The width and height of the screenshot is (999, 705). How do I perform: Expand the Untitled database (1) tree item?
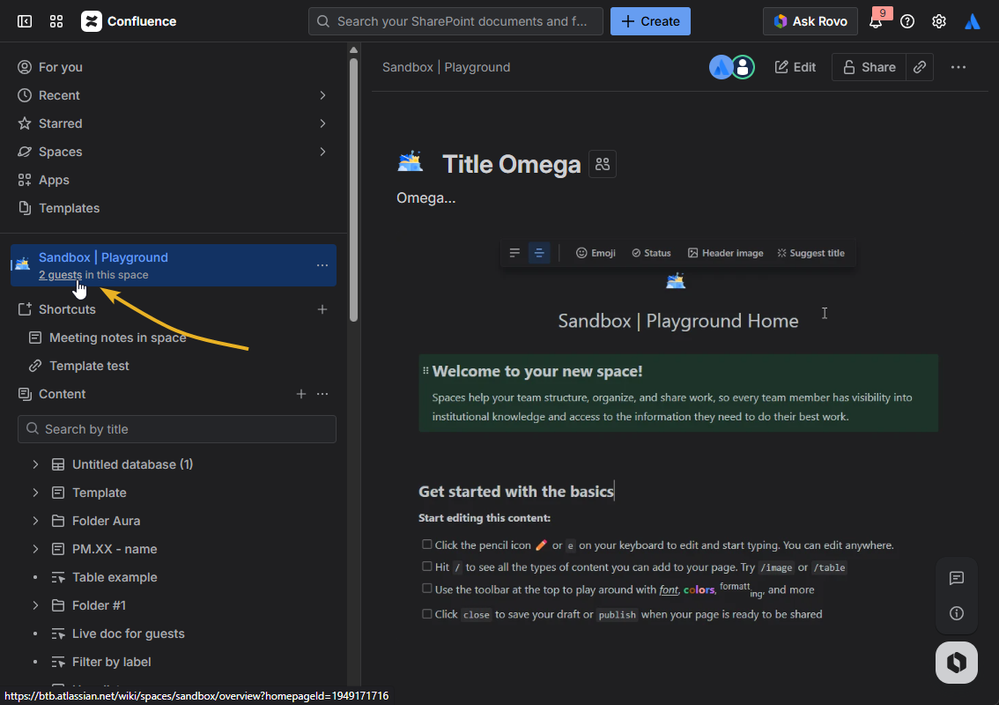pyautogui.click(x=35, y=465)
